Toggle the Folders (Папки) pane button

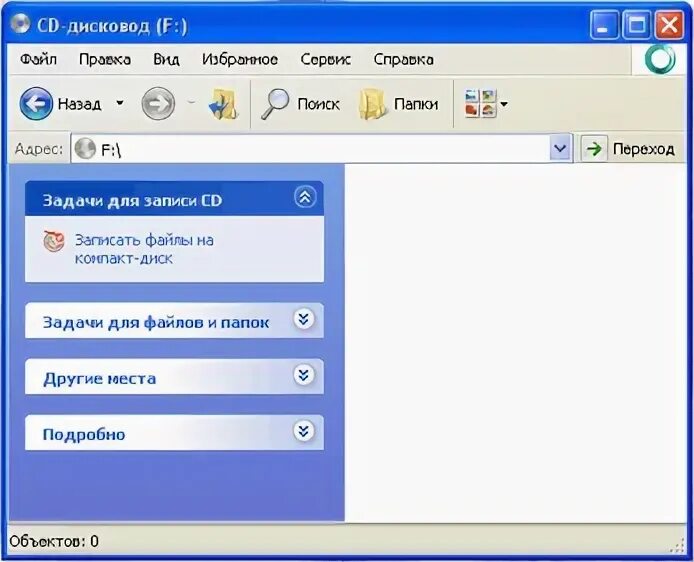tap(398, 104)
